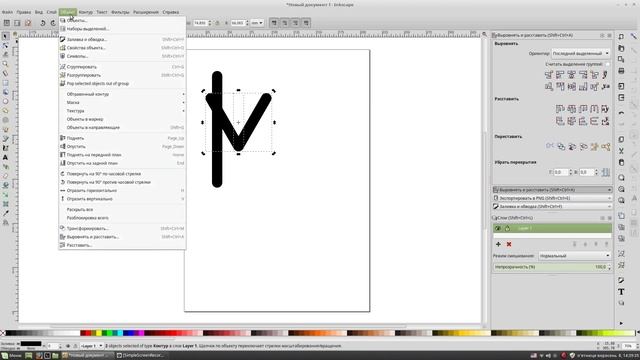Viewport: 640px width, 360px height.
Task: Click SimpleScreenRecorder taskbar entry
Action: 141,356
